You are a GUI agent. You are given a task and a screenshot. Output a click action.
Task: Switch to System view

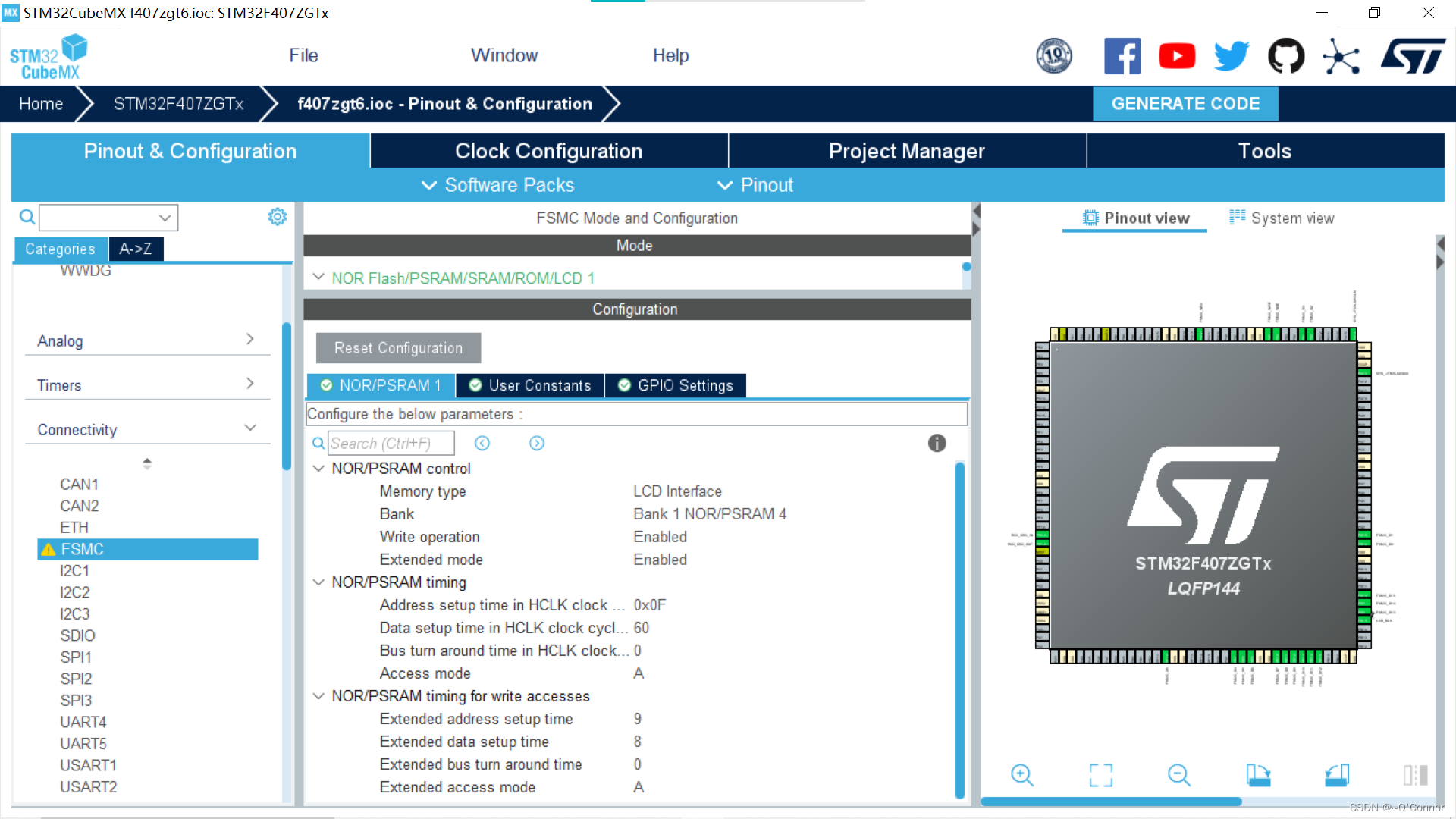[1282, 218]
